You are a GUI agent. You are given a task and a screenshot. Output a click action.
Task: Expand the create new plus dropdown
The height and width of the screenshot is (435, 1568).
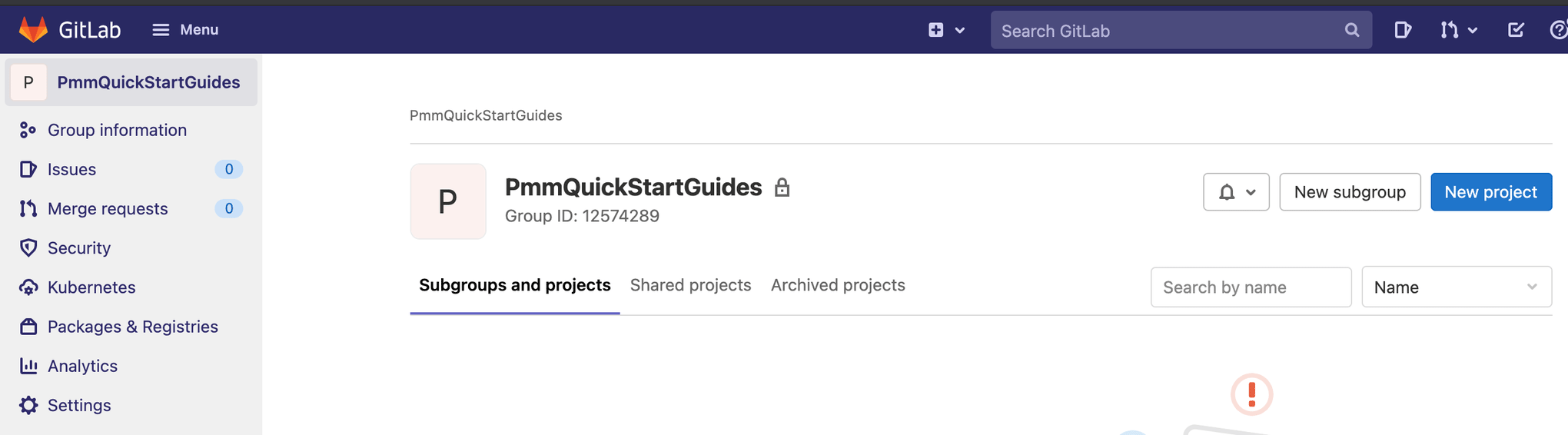coord(945,30)
